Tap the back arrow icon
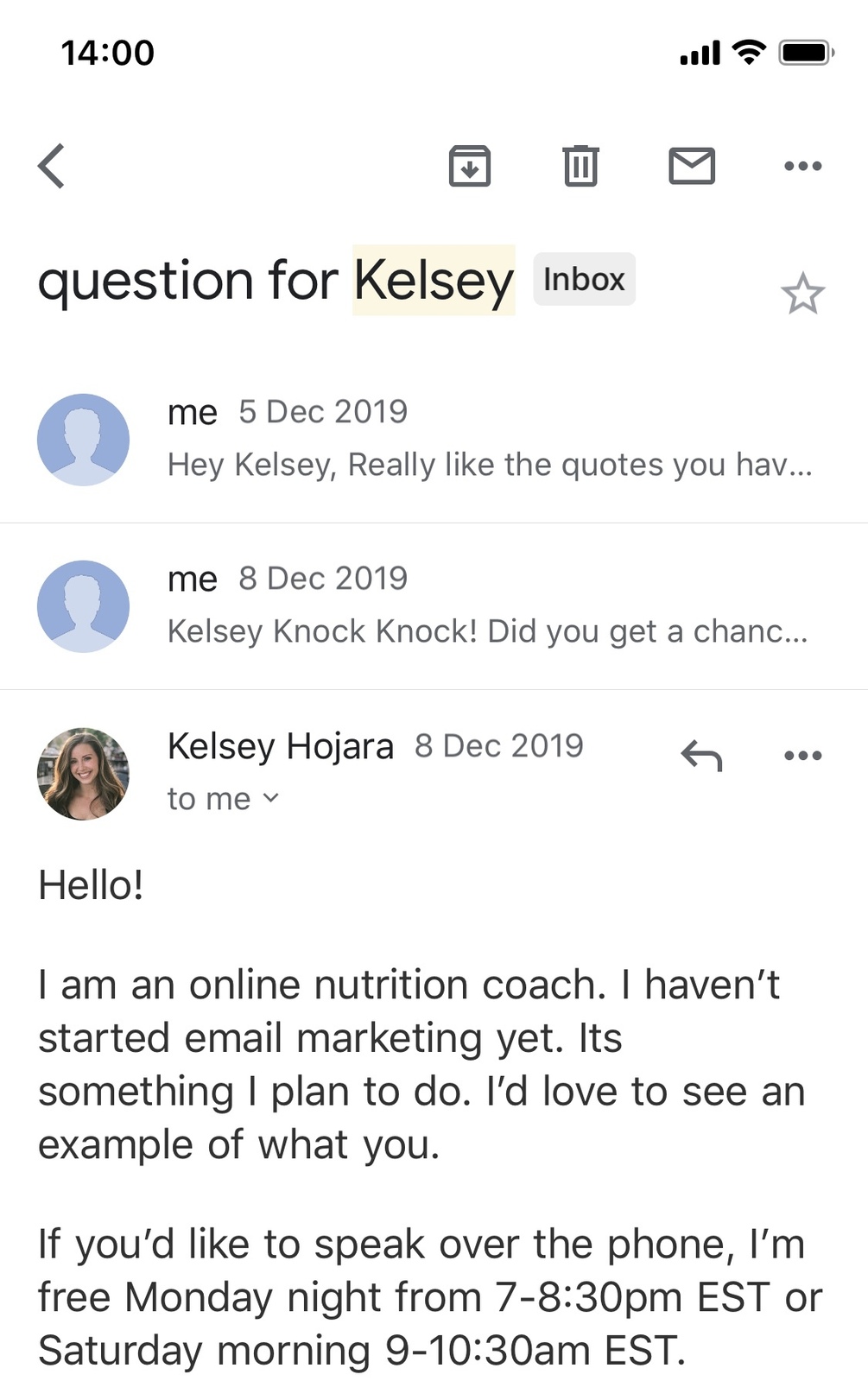The width and height of the screenshot is (868, 1400). coord(52,166)
